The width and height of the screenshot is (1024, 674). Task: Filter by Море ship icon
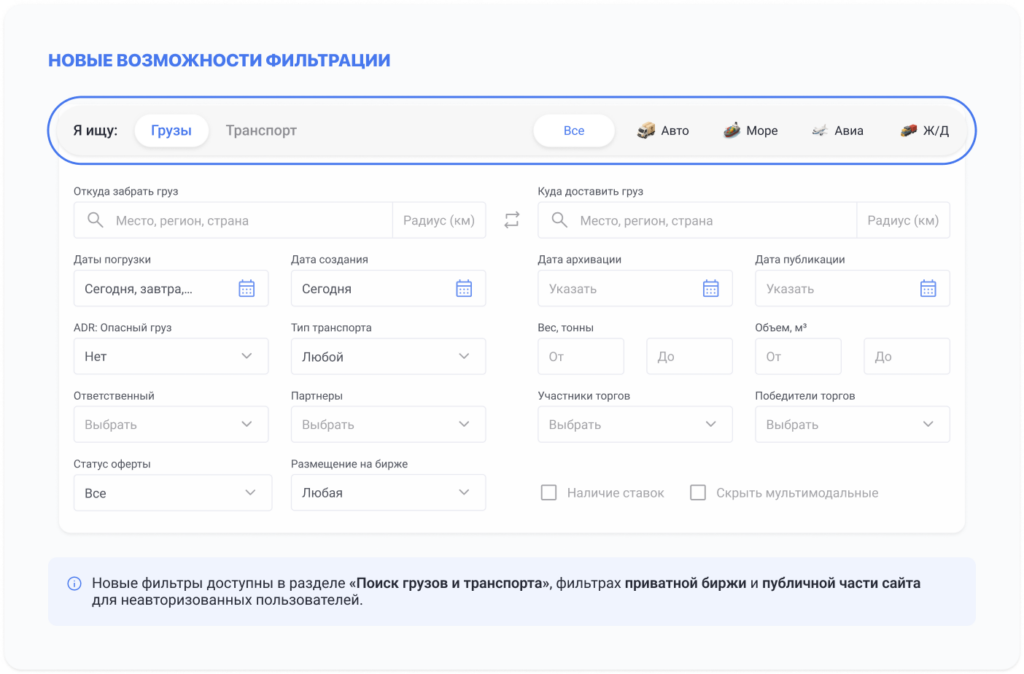pos(731,130)
